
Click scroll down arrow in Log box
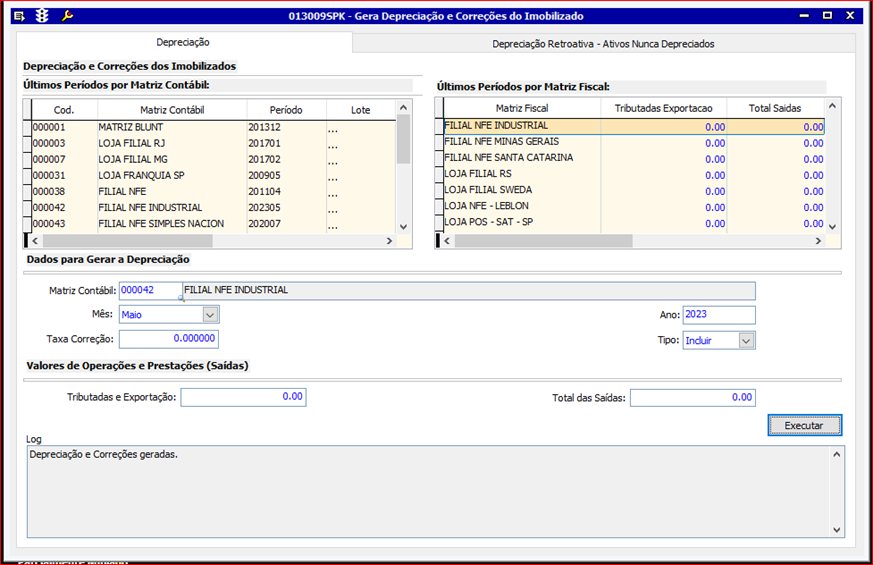coord(836,529)
